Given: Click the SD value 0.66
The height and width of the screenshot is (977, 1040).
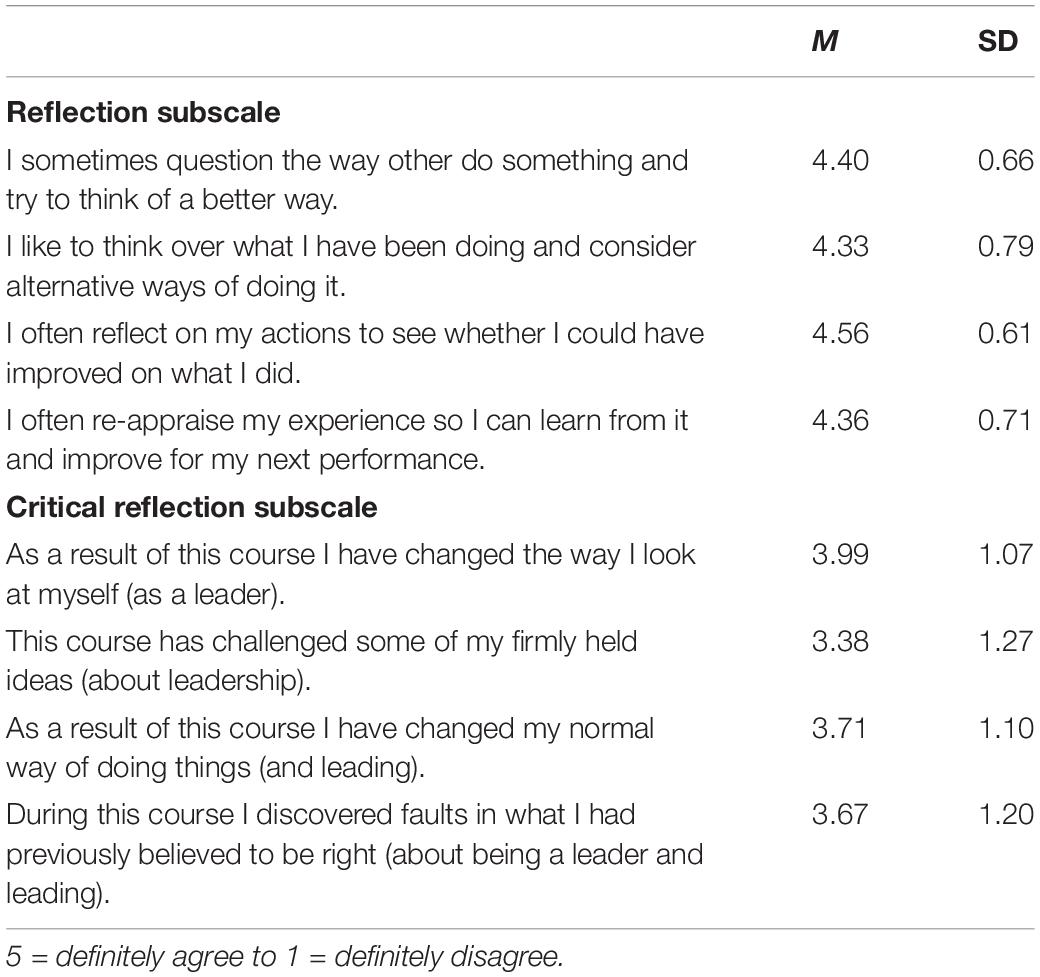Looking at the screenshot, I should tap(1006, 161).
